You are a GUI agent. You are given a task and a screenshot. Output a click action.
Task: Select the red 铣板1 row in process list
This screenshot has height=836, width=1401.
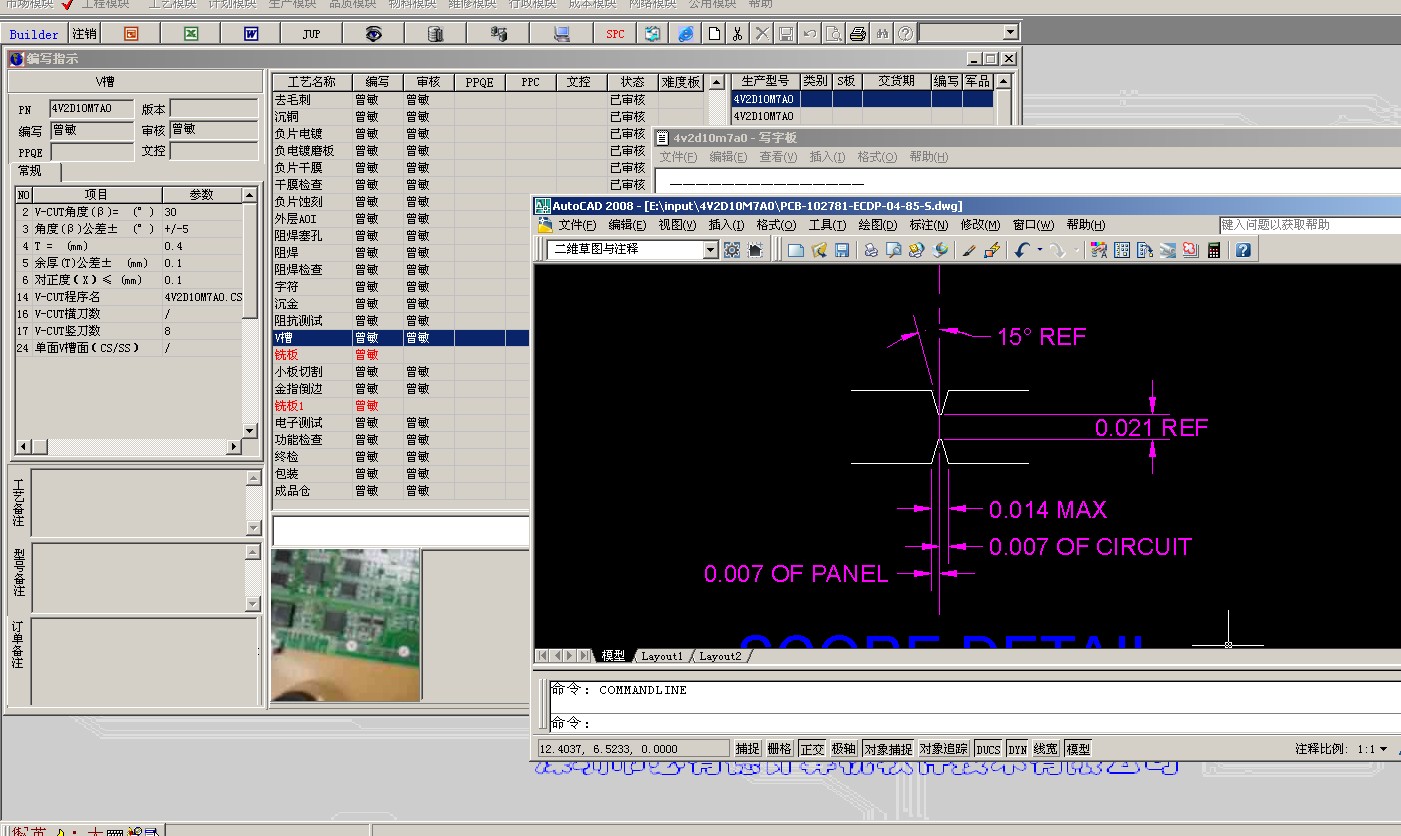click(400, 406)
